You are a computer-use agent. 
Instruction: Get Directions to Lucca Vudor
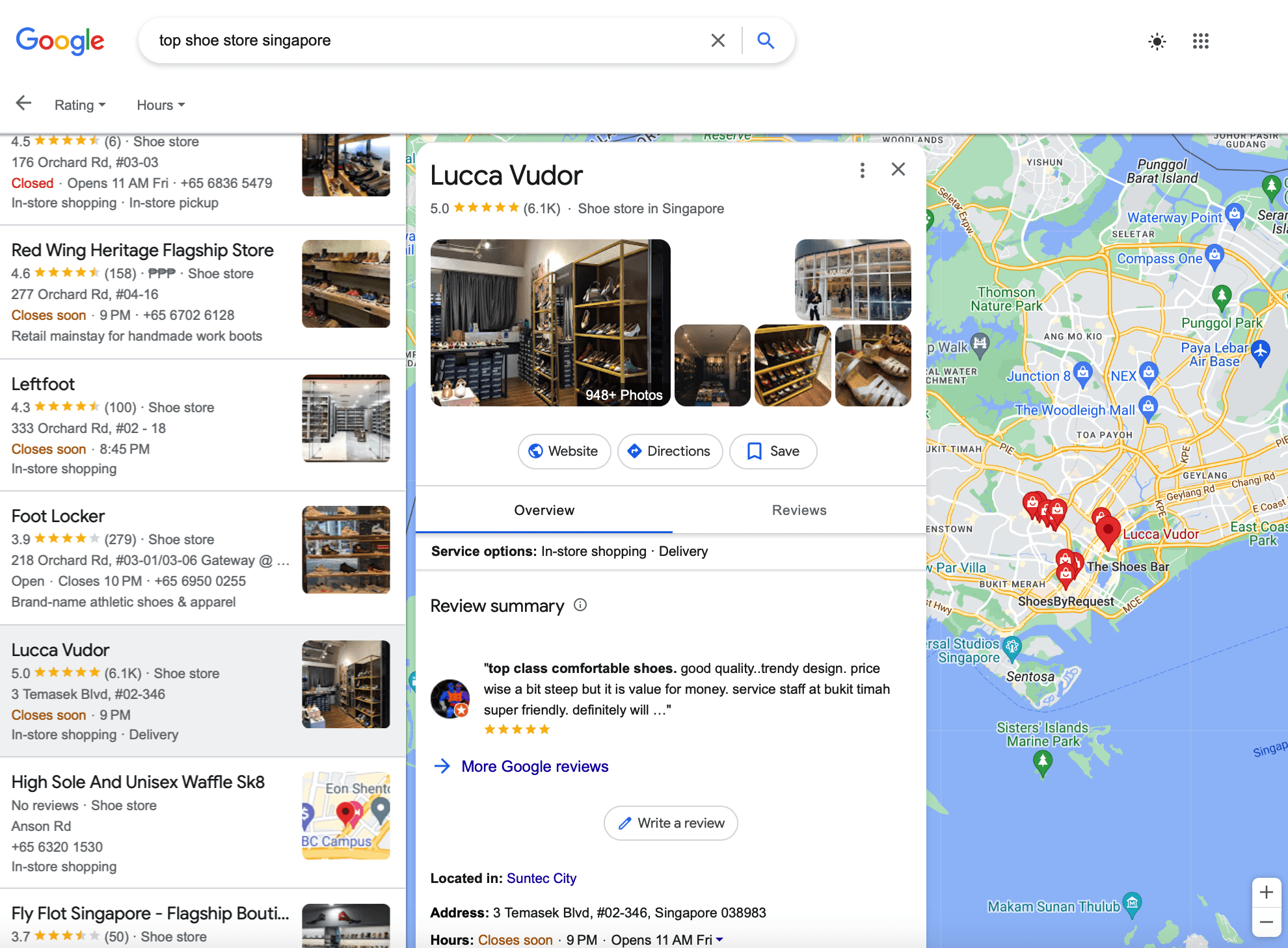(x=670, y=451)
